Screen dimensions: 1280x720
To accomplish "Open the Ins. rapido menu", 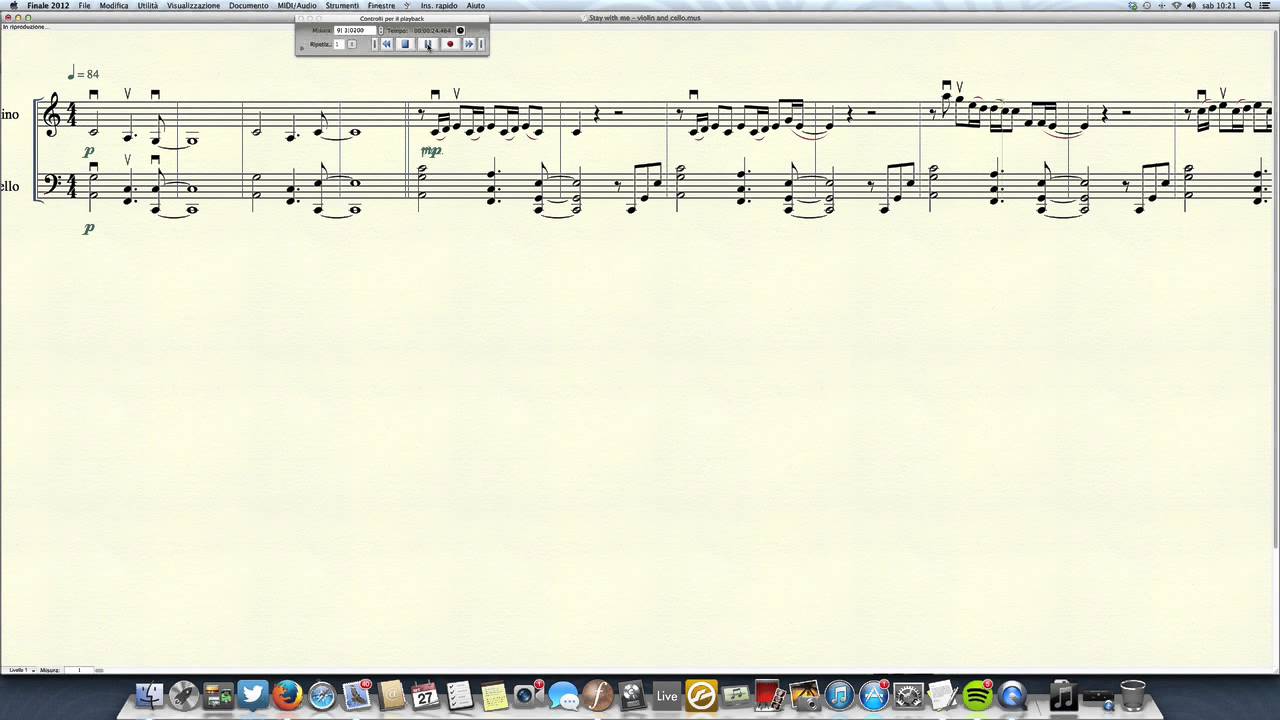I will point(439,5).
